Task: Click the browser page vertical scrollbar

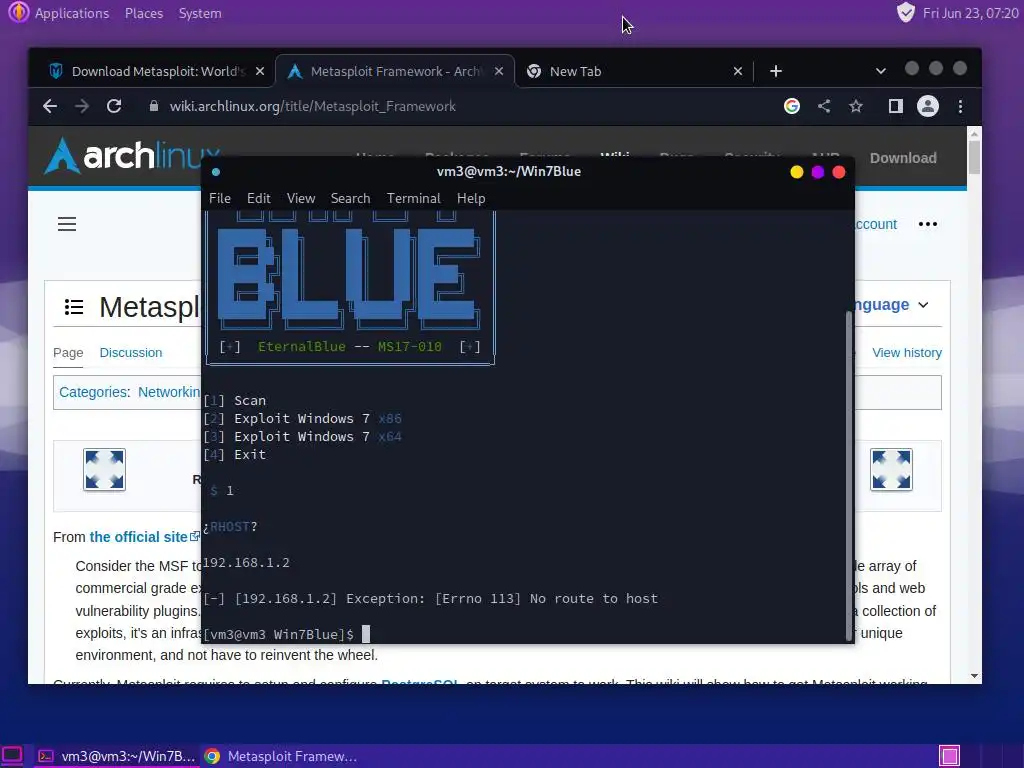Action: click(974, 157)
